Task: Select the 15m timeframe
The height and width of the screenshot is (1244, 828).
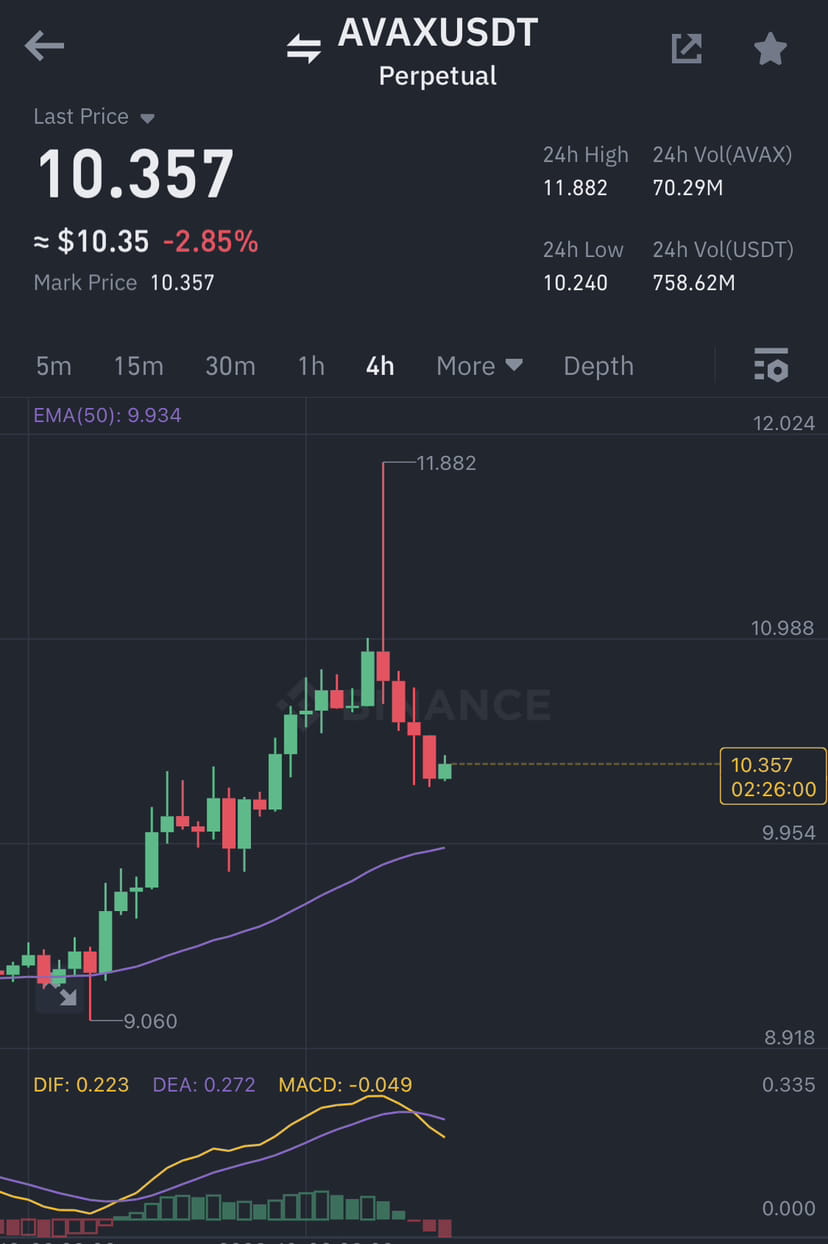Action: point(138,366)
